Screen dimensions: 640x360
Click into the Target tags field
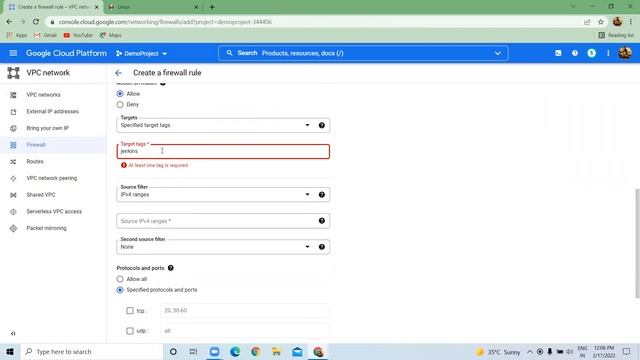[223, 151]
